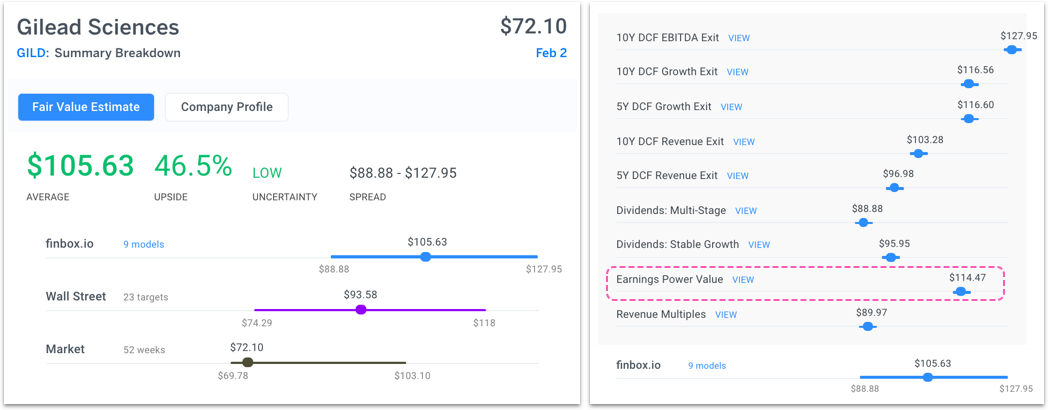Click the $105.63 average fair value figure
Screen dimensions: 1048x410
click(x=80, y=166)
